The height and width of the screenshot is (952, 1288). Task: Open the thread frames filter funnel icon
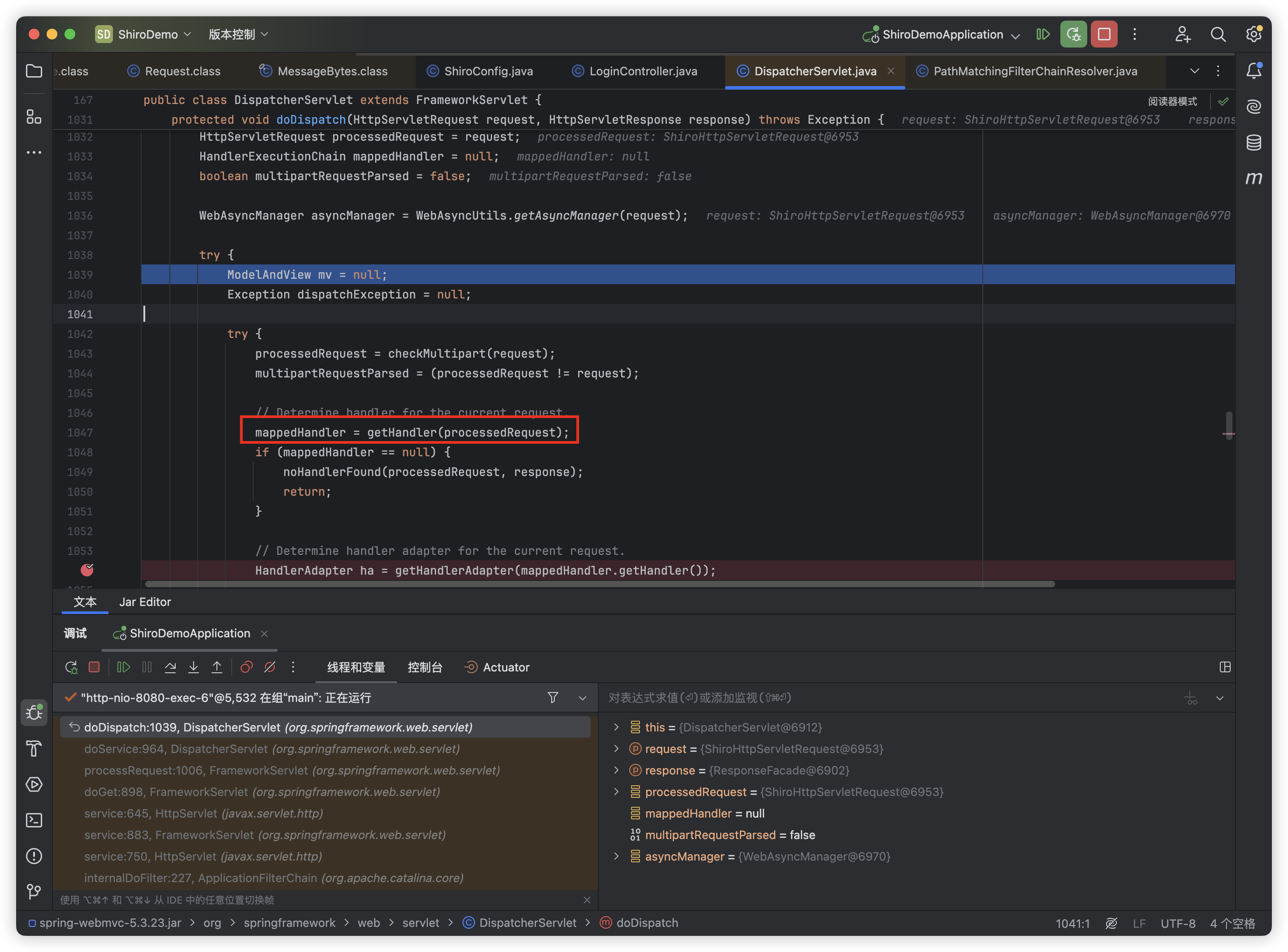[x=553, y=697]
